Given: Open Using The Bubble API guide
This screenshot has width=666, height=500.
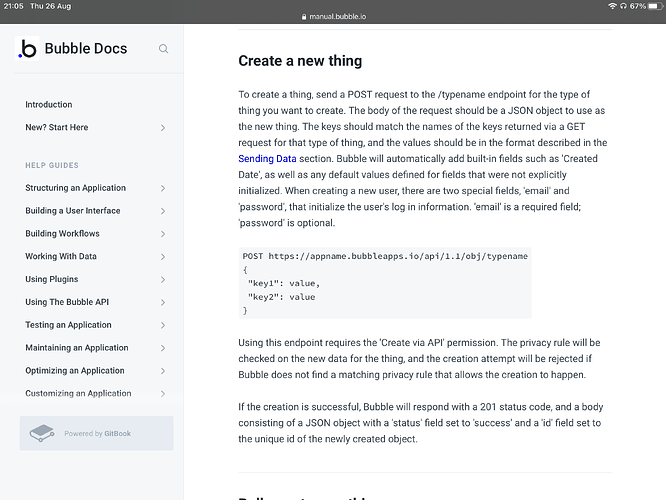Looking at the screenshot, I should (x=67, y=302).
